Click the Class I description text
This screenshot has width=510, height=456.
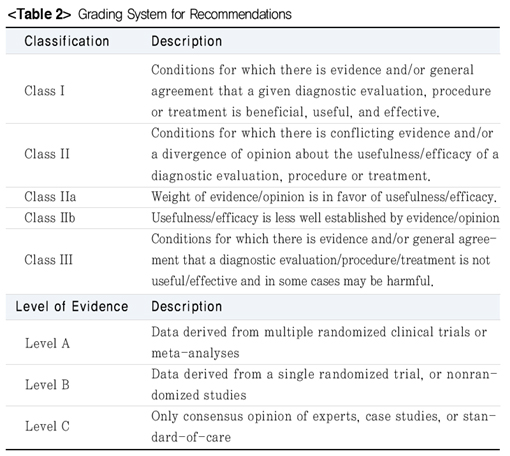click(321, 91)
